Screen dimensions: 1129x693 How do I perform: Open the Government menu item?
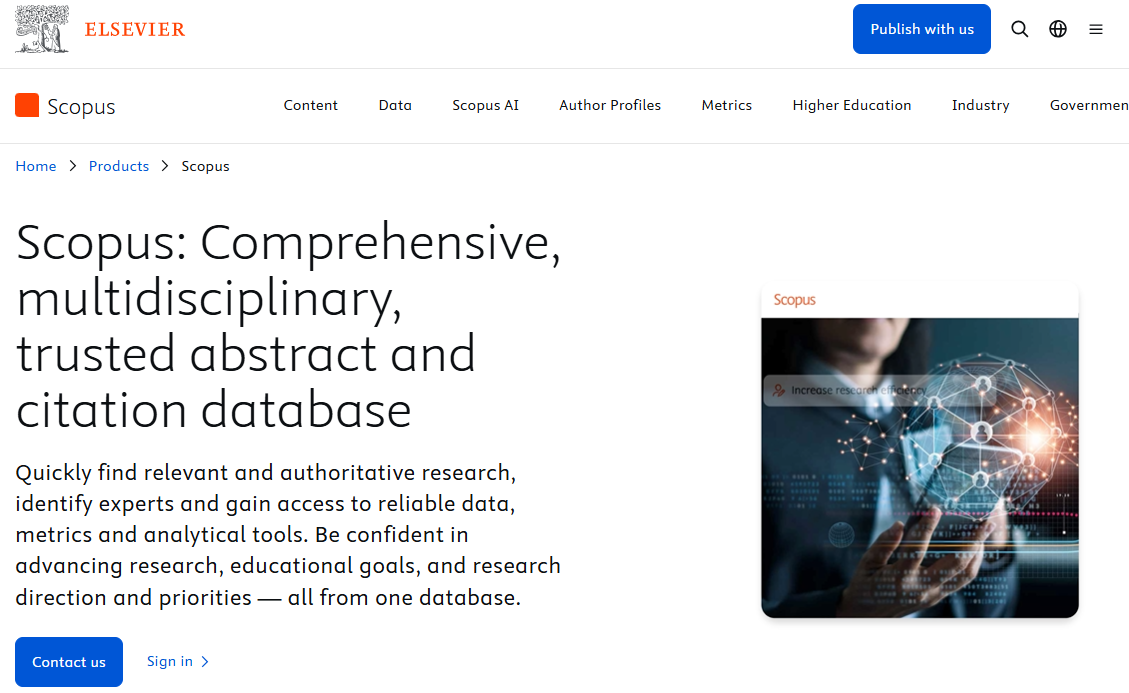pos(1089,105)
